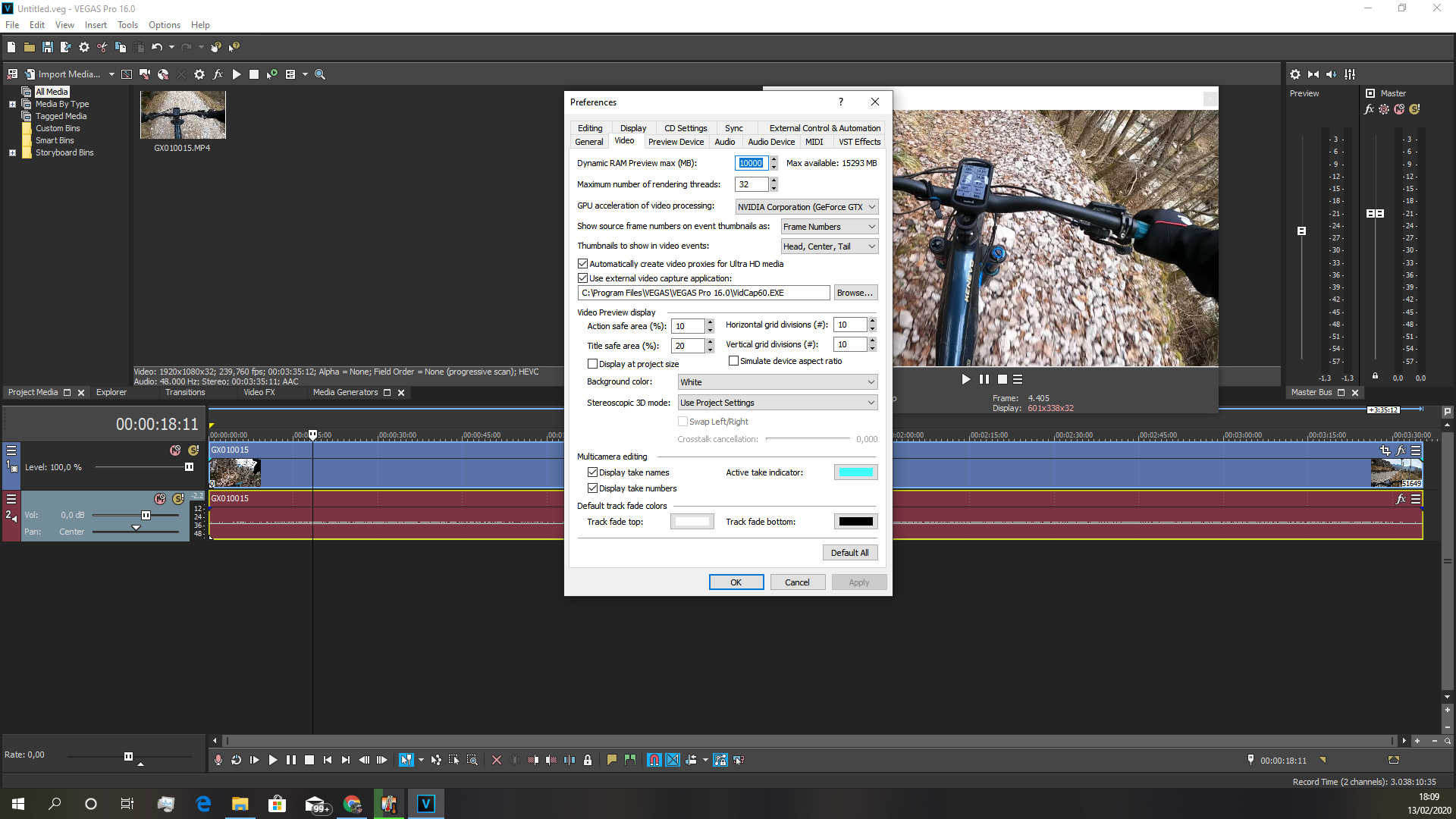Expand the Media By Type tree node

pos(12,104)
